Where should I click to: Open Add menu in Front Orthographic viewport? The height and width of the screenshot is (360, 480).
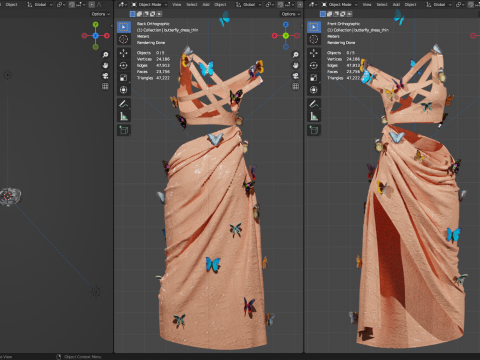(x=396, y=5)
